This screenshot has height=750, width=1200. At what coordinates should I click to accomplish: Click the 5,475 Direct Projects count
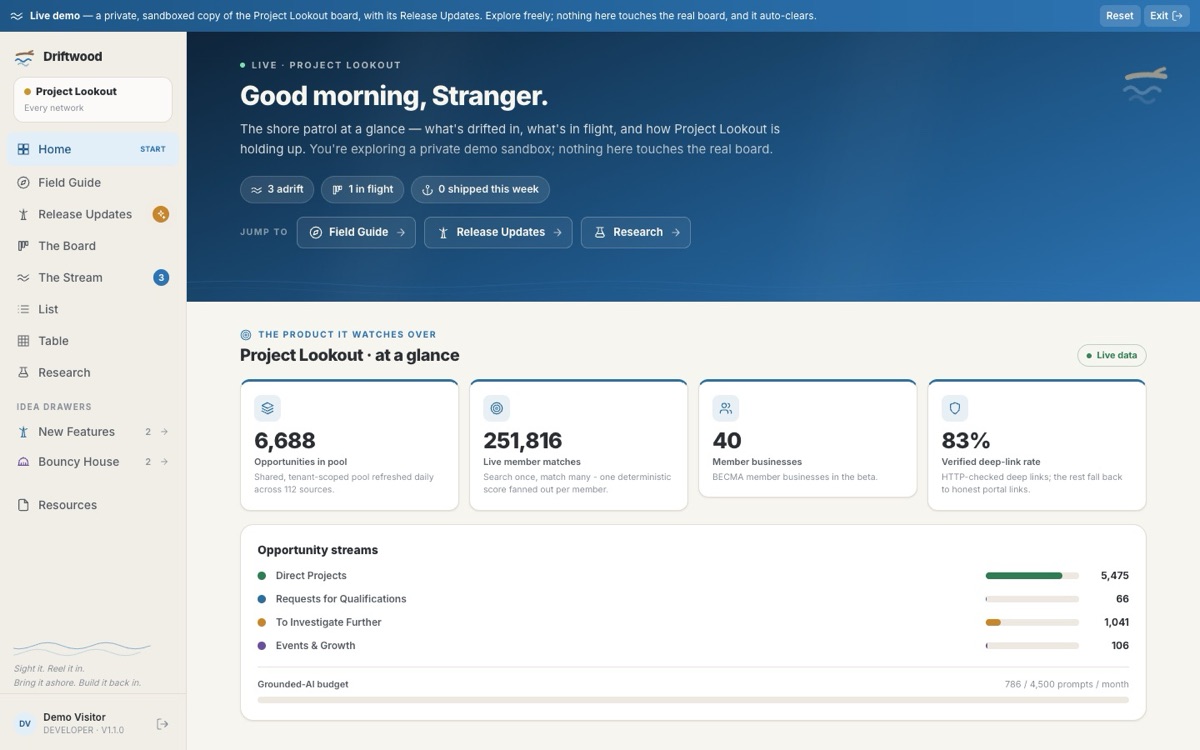point(1114,576)
